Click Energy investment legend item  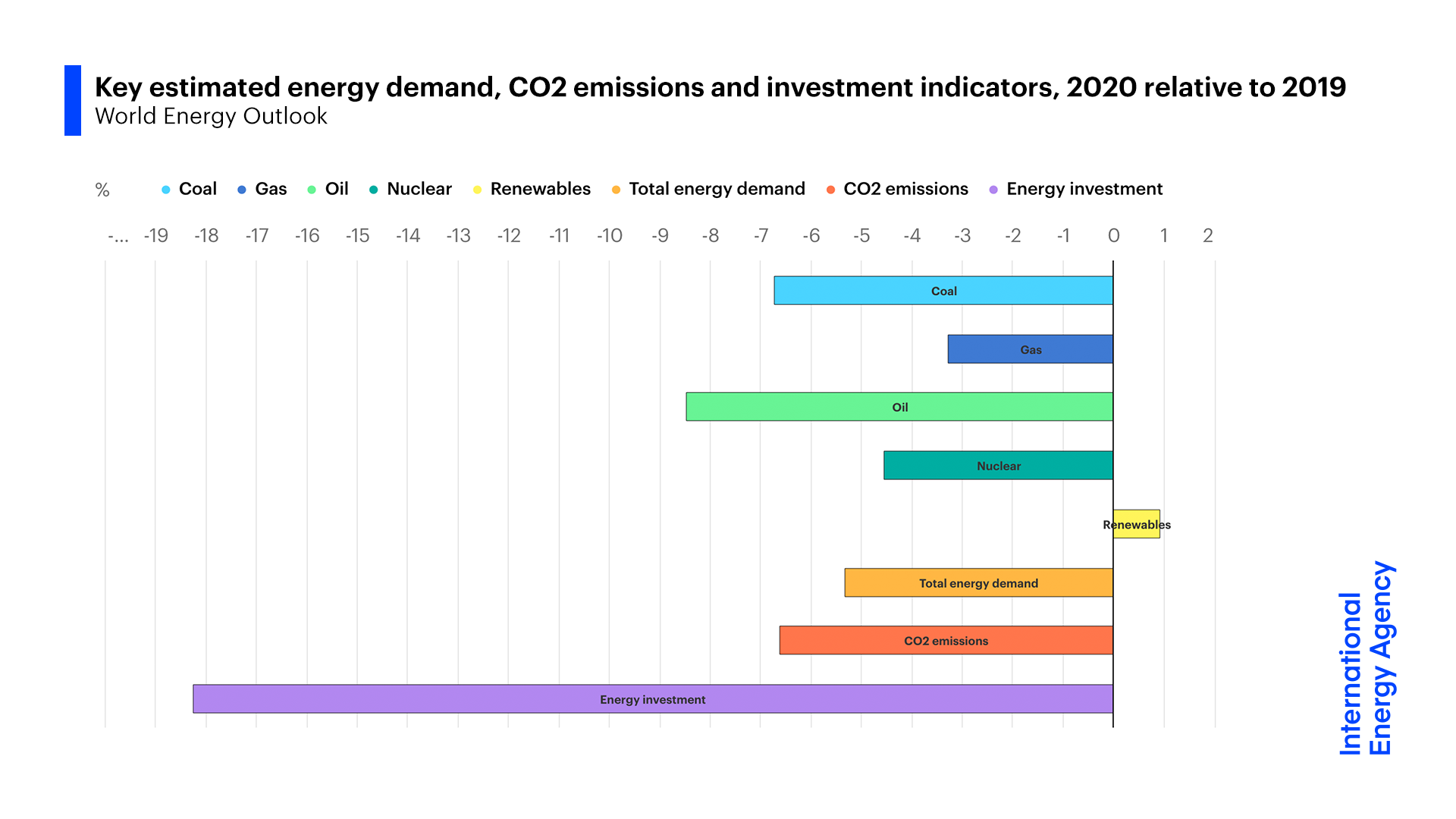(1084, 189)
